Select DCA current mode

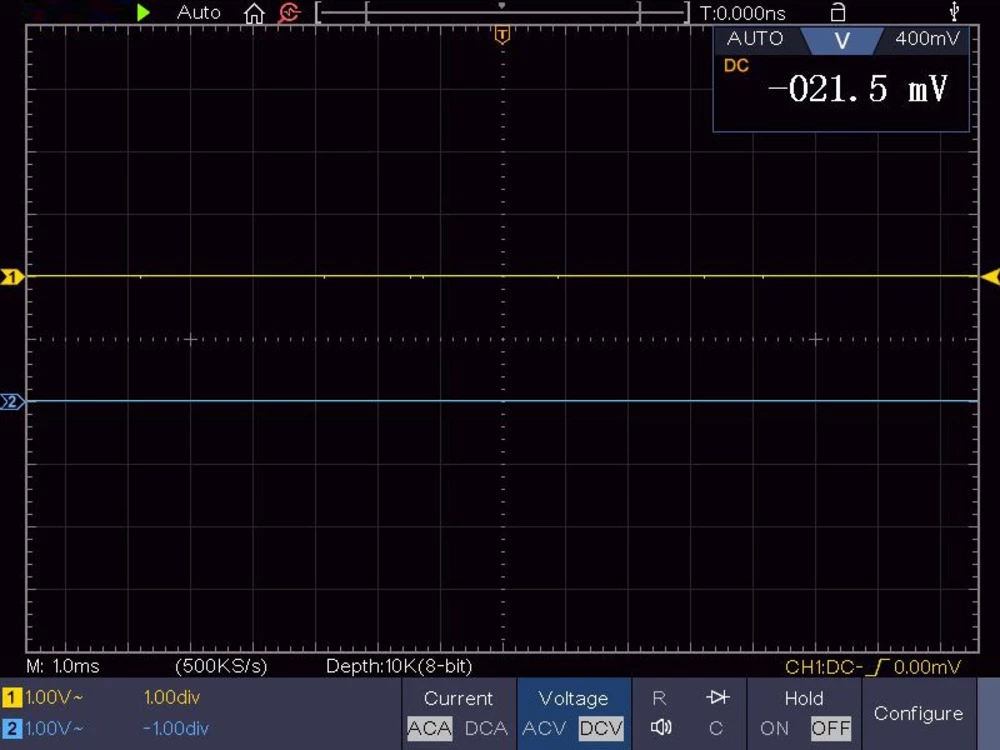pyautogui.click(x=486, y=728)
